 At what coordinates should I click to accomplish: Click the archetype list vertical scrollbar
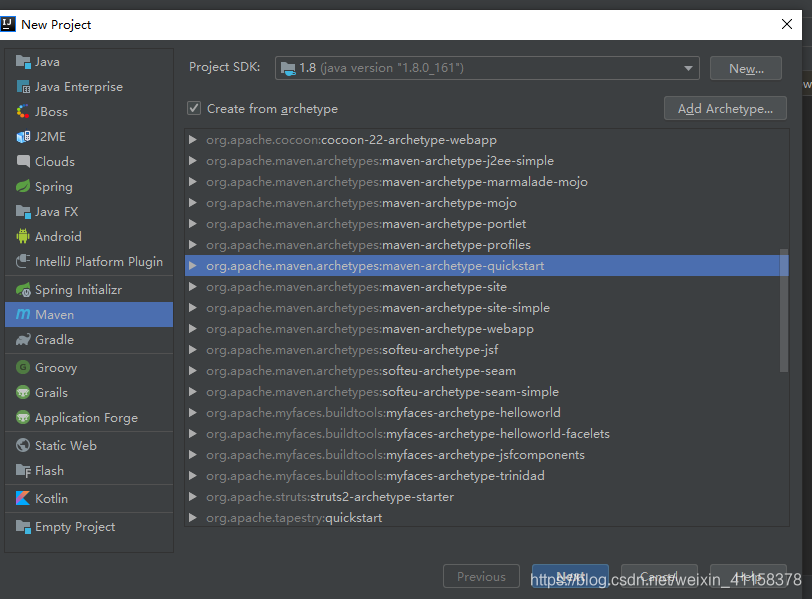[784, 311]
